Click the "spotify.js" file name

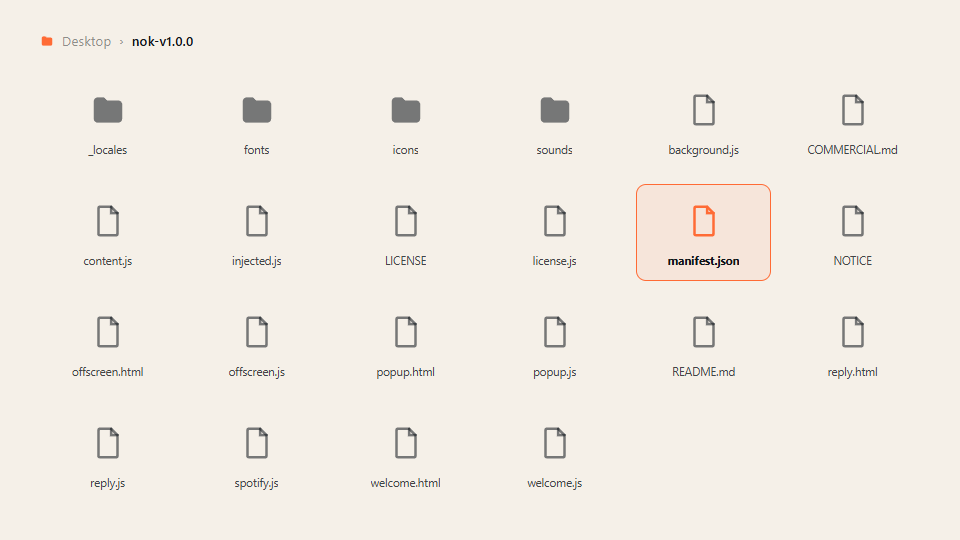[x=257, y=482]
